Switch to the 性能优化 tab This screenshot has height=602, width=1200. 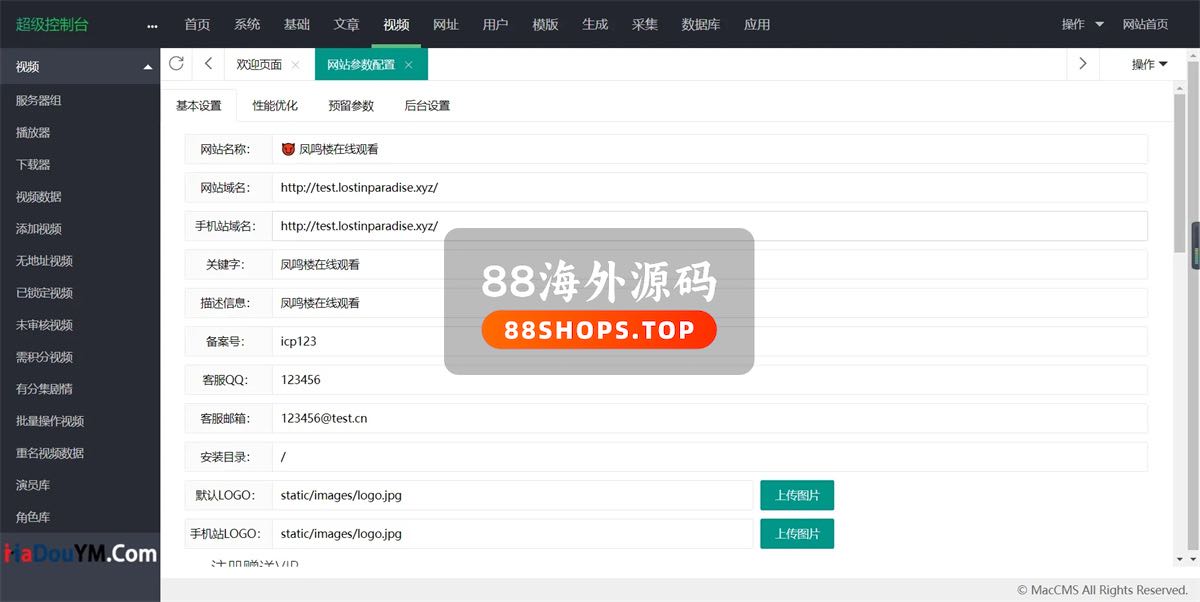click(275, 105)
